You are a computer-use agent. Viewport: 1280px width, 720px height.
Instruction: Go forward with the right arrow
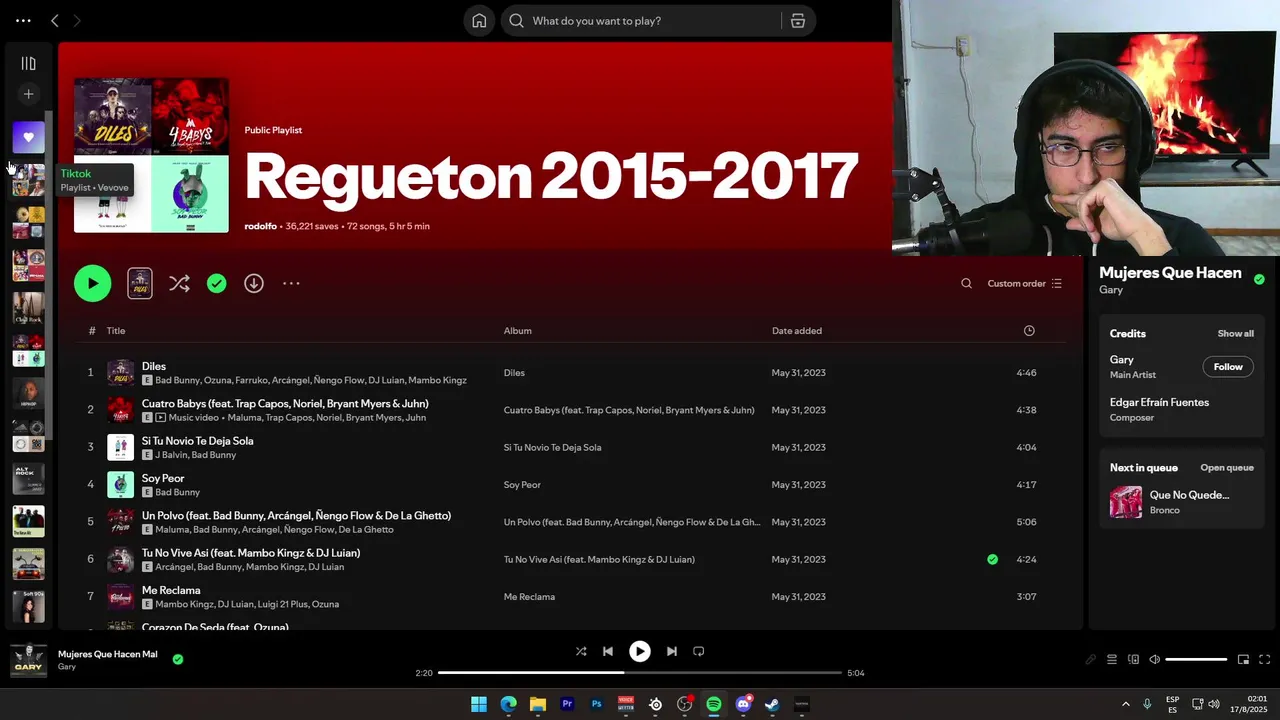pyautogui.click(x=77, y=20)
